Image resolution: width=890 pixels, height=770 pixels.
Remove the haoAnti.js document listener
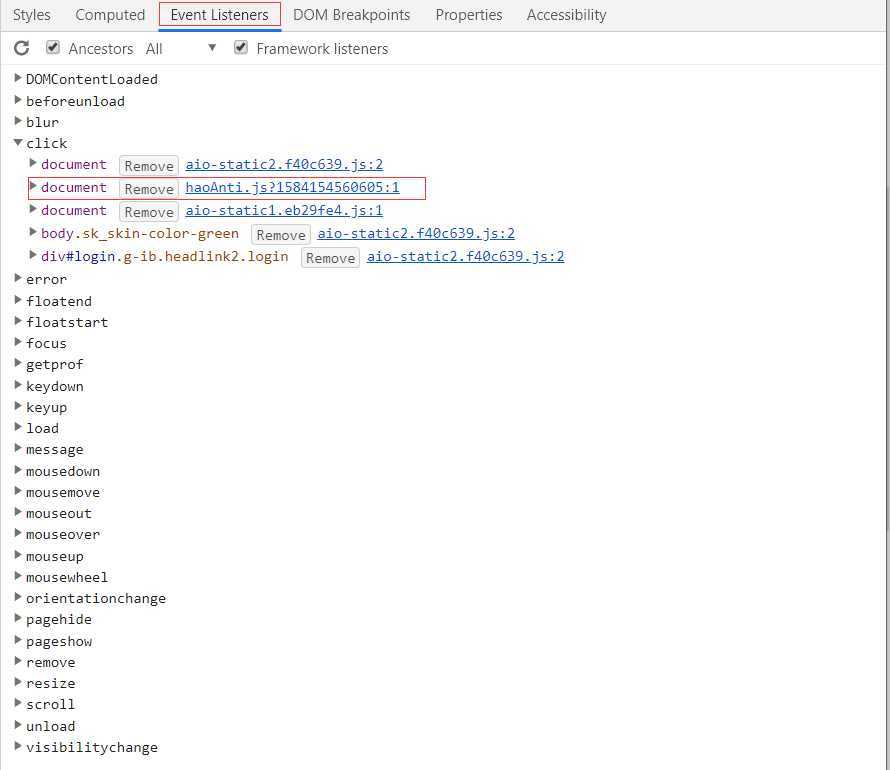(x=149, y=188)
